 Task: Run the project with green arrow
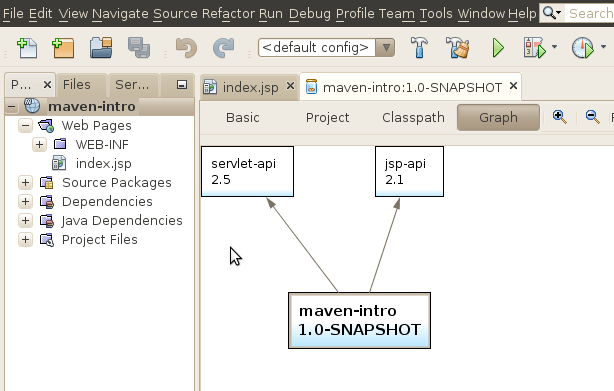pos(498,48)
